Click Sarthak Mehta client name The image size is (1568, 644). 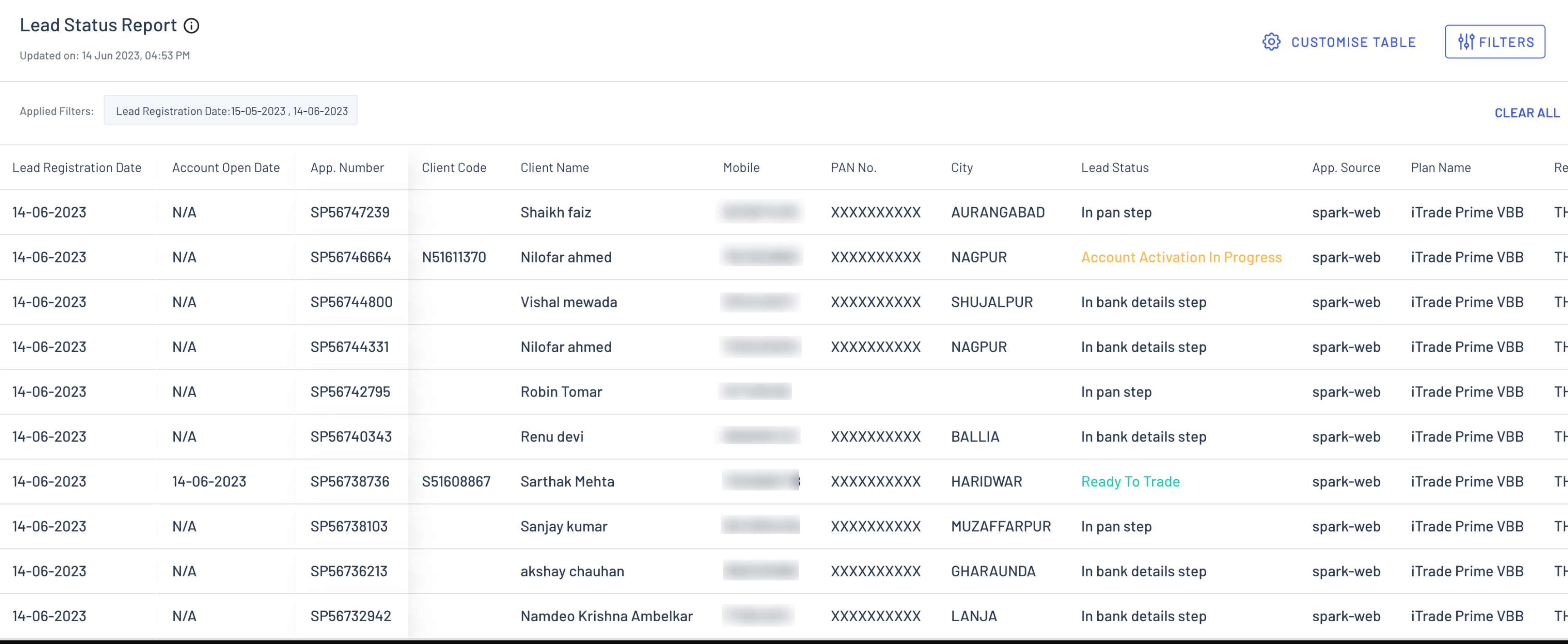click(567, 481)
